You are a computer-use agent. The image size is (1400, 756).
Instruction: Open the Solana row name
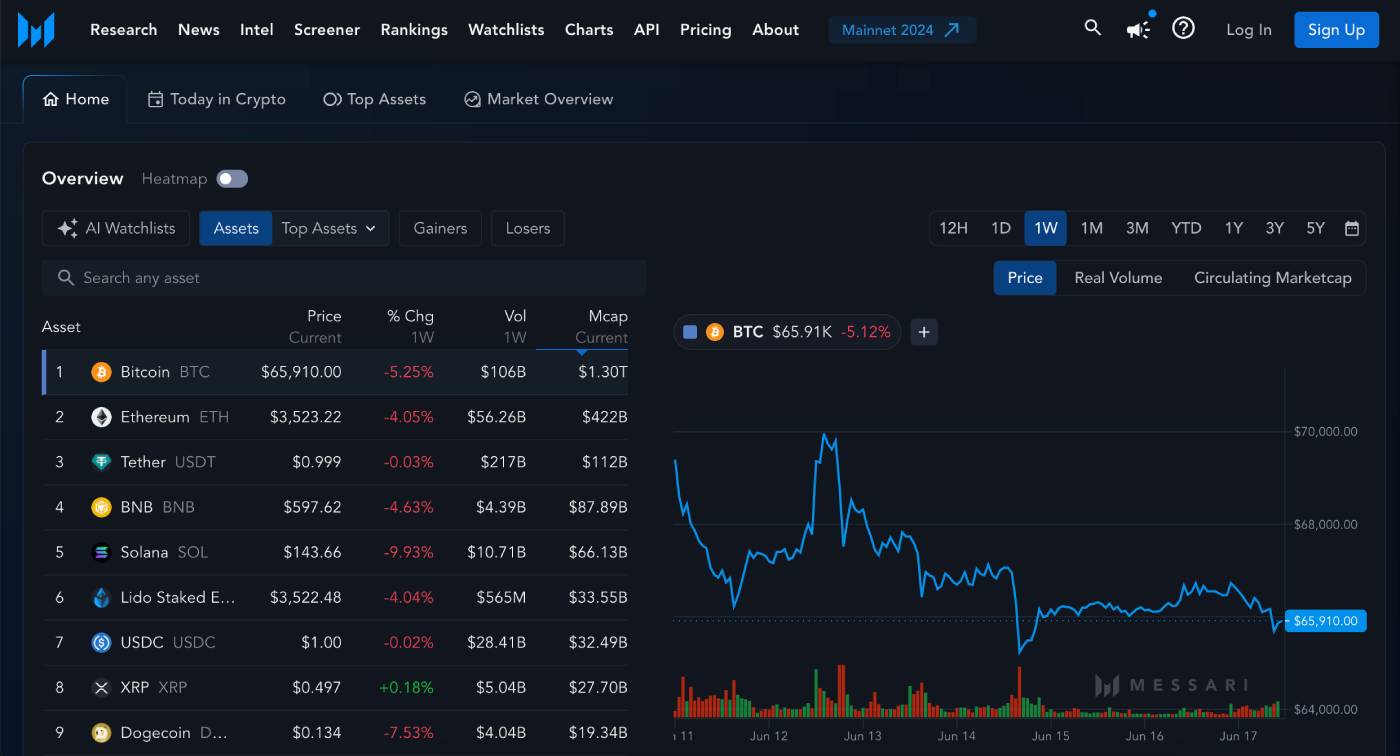pyautogui.click(x=144, y=552)
